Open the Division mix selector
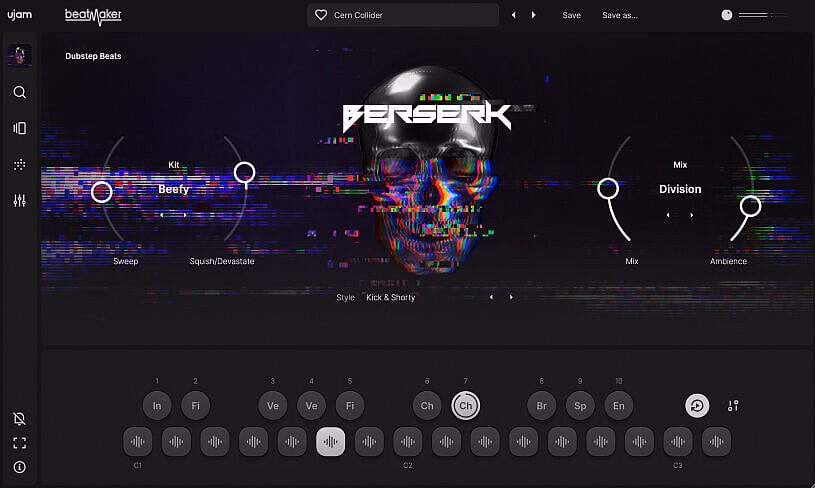Image resolution: width=815 pixels, height=488 pixels. tap(680, 189)
